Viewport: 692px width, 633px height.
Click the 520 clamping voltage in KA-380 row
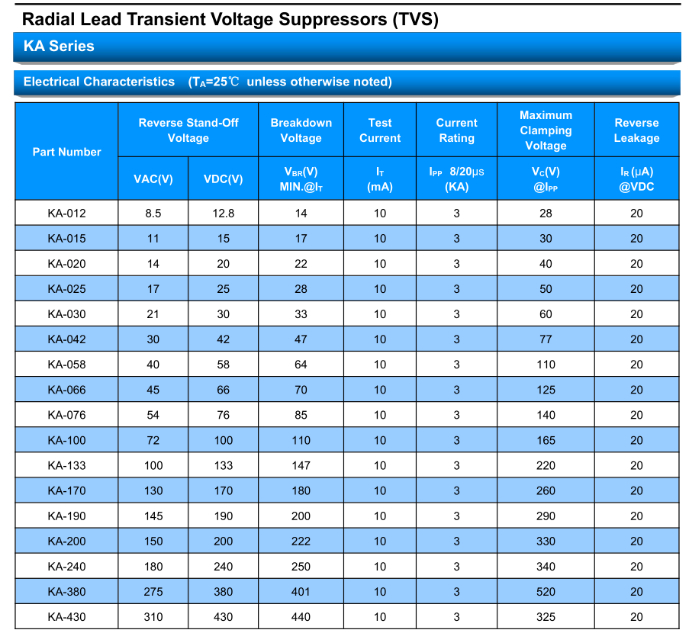(x=545, y=591)
